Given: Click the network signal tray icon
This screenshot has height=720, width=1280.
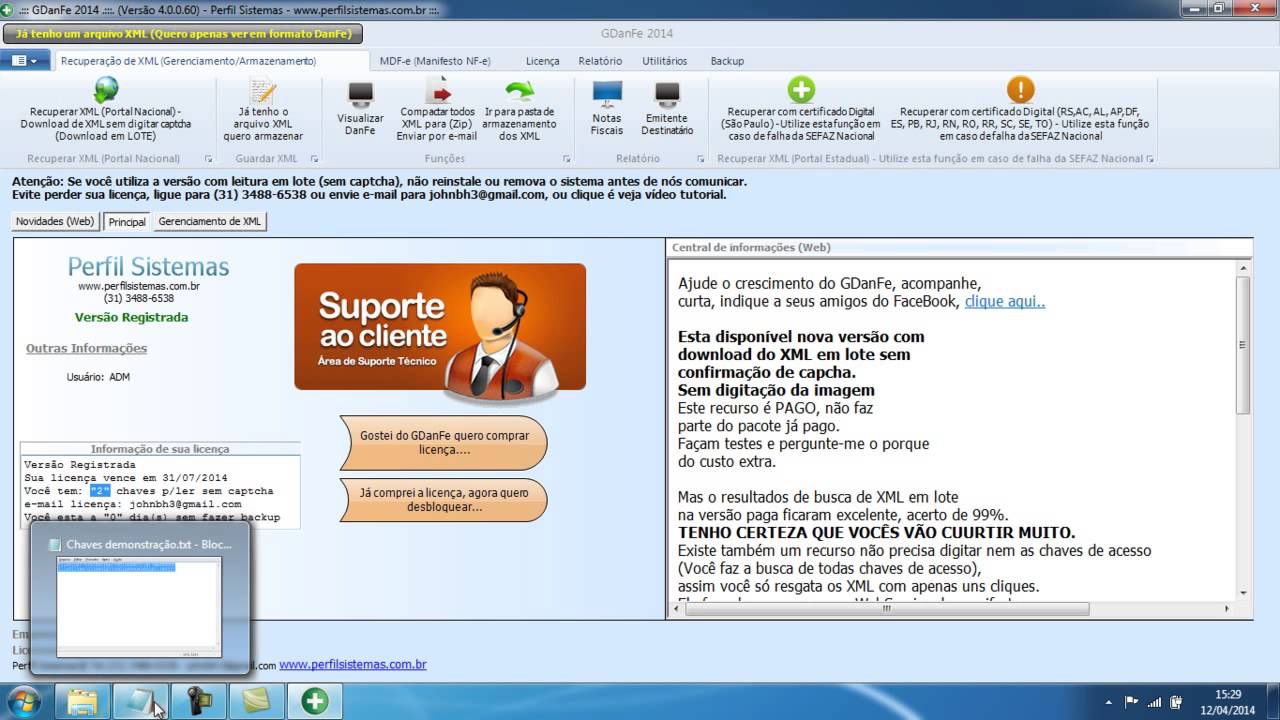Looking at the screenshot, I should (x=1154, y=702).
